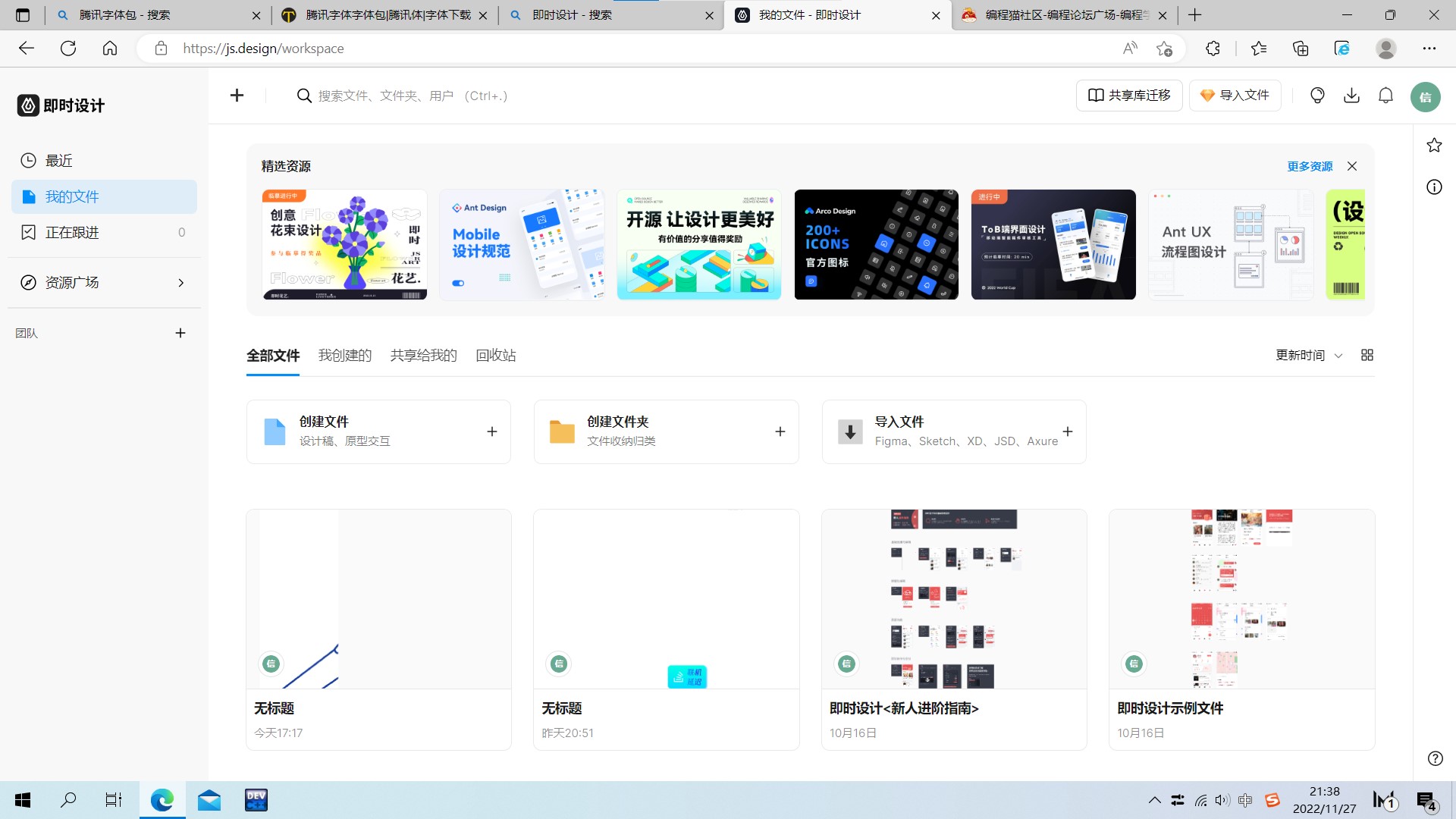Image resolution: width=1456 pixels, height=819 pixels.
Task: Click the browser back arrow
Action: pos(27,49)
